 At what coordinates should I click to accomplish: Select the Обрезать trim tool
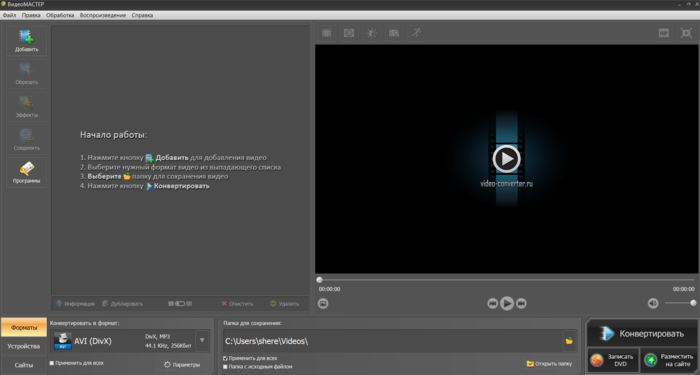coord(26,74)
